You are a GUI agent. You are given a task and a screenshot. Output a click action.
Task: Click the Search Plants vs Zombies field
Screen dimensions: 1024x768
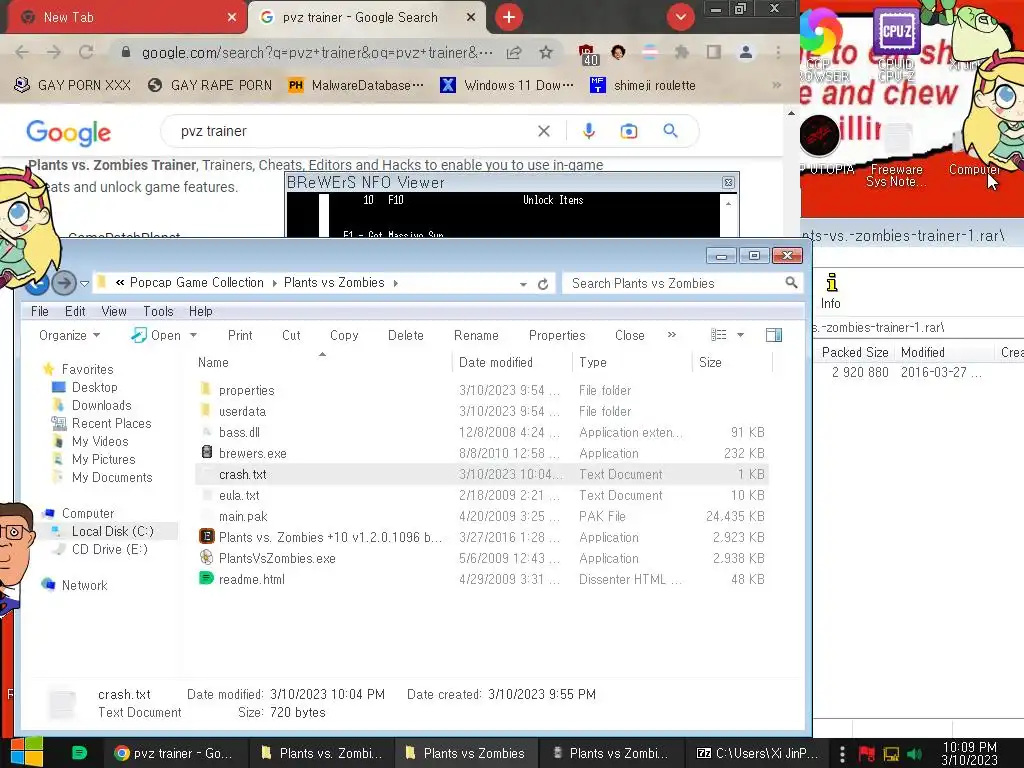coord(682,283)
